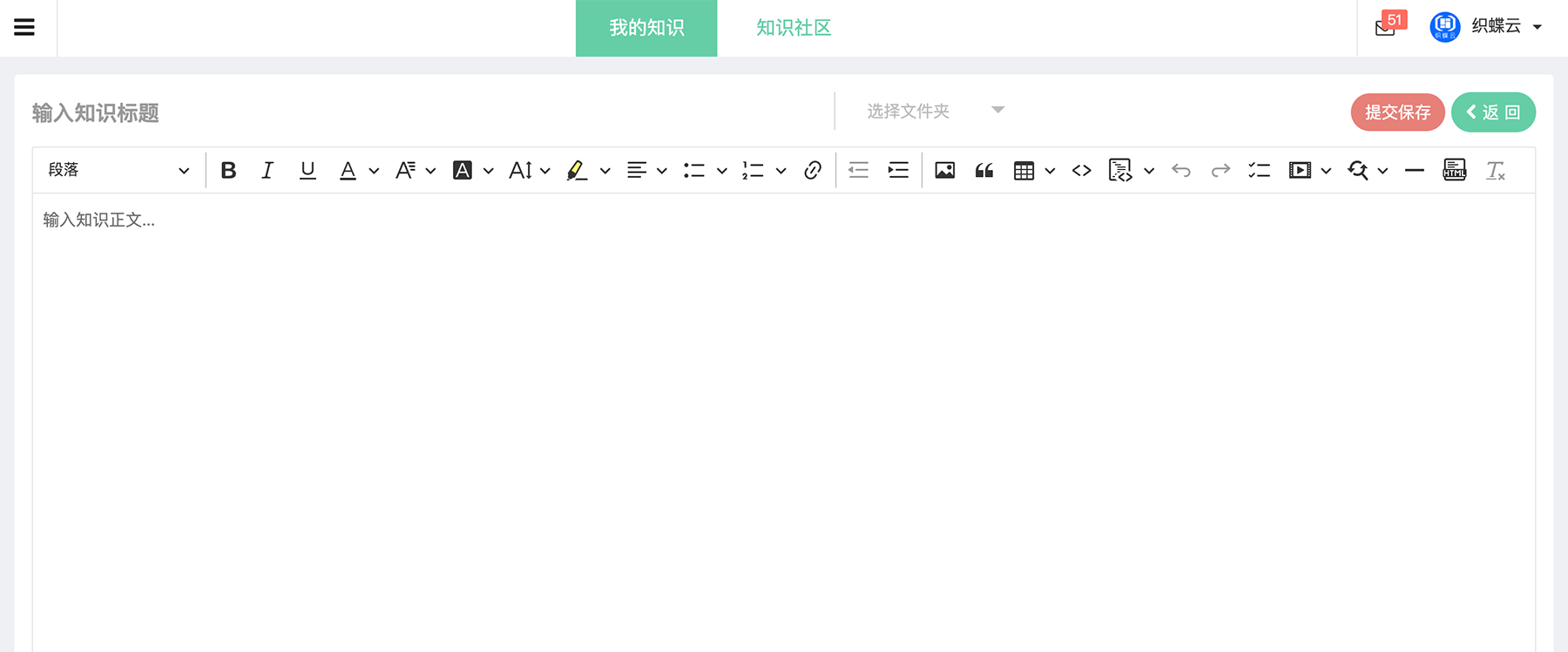Open the 段落 paragraph style dropdown
1568x652 pixels.
coord(118,170)
